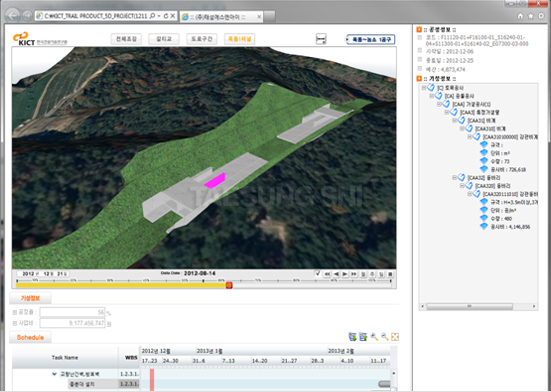This screenshot has height=392, width=551.
Task: Go back using the browser back arrow
Action: pos(13,15)
